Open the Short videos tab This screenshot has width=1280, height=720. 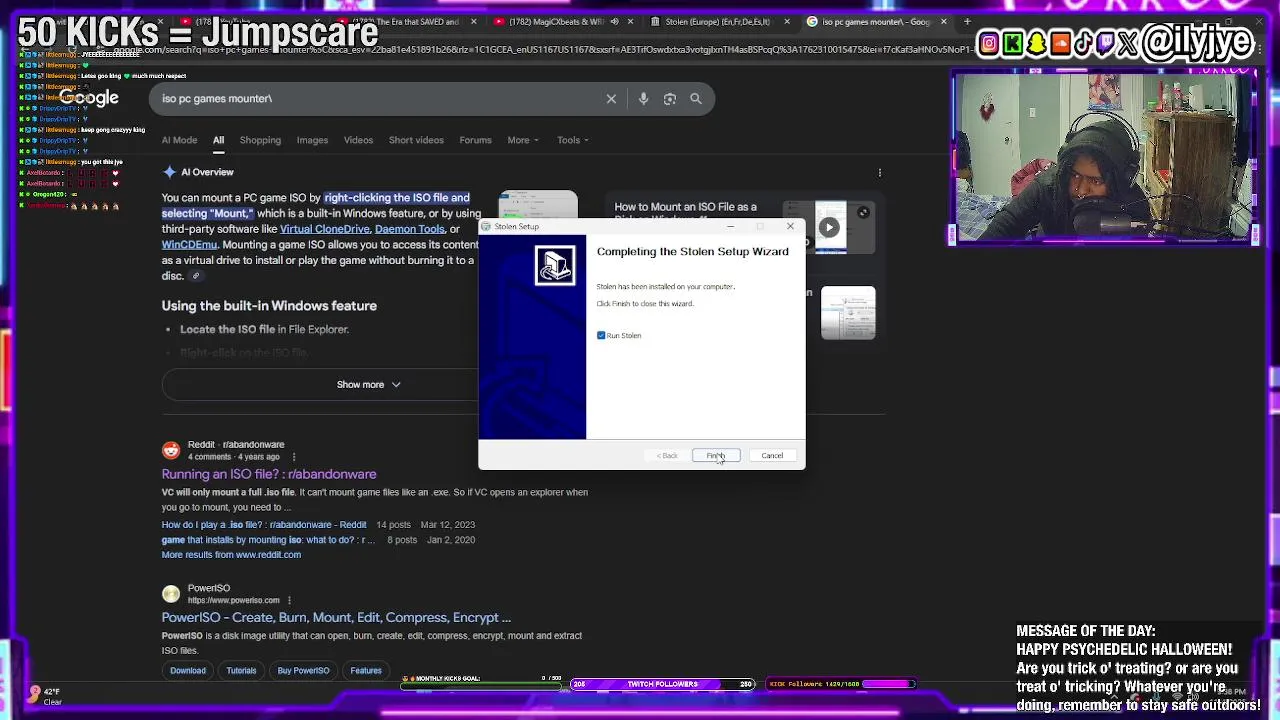coord(416,140)
